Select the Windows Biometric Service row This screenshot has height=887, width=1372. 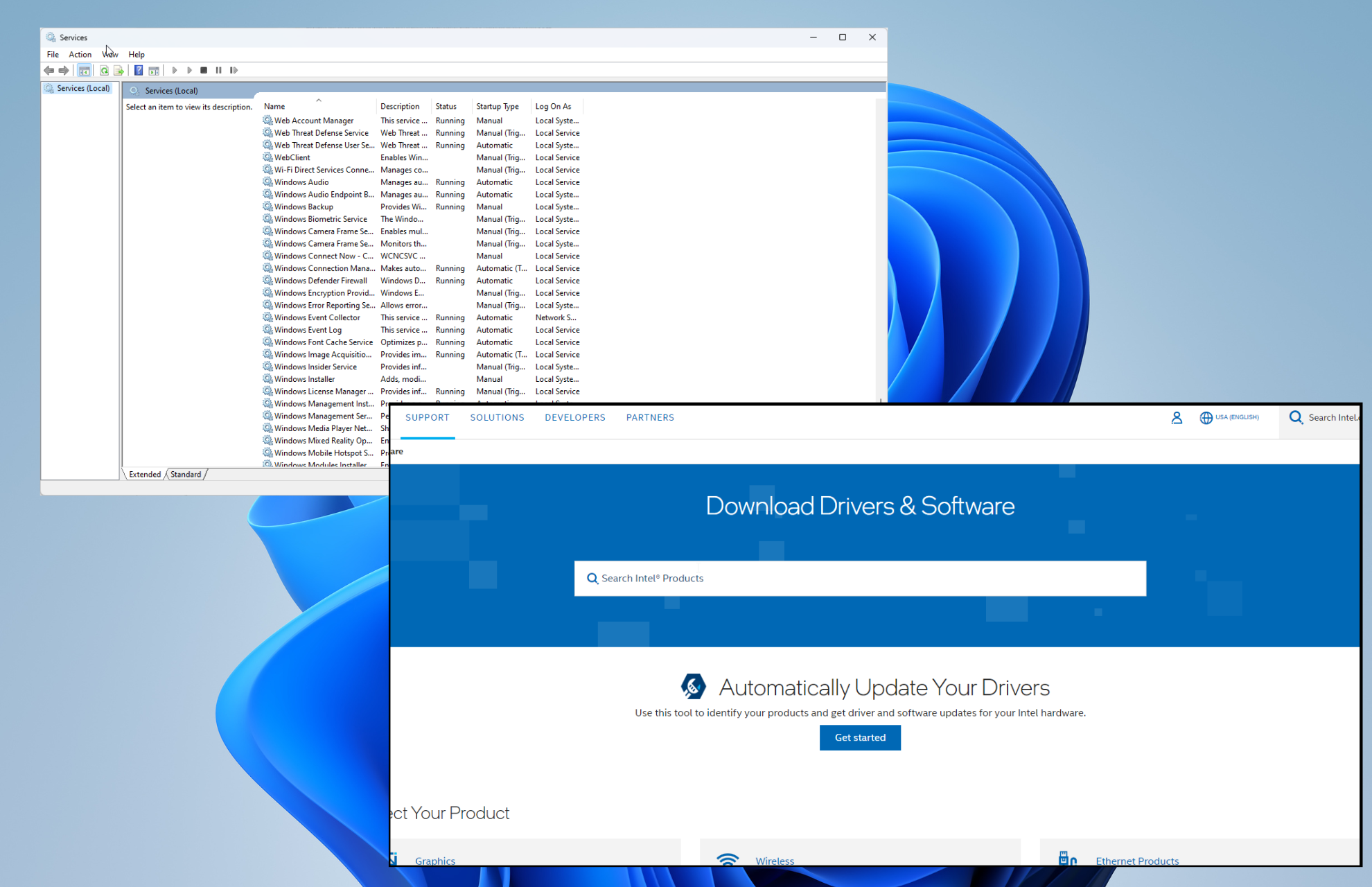point(423,219)
